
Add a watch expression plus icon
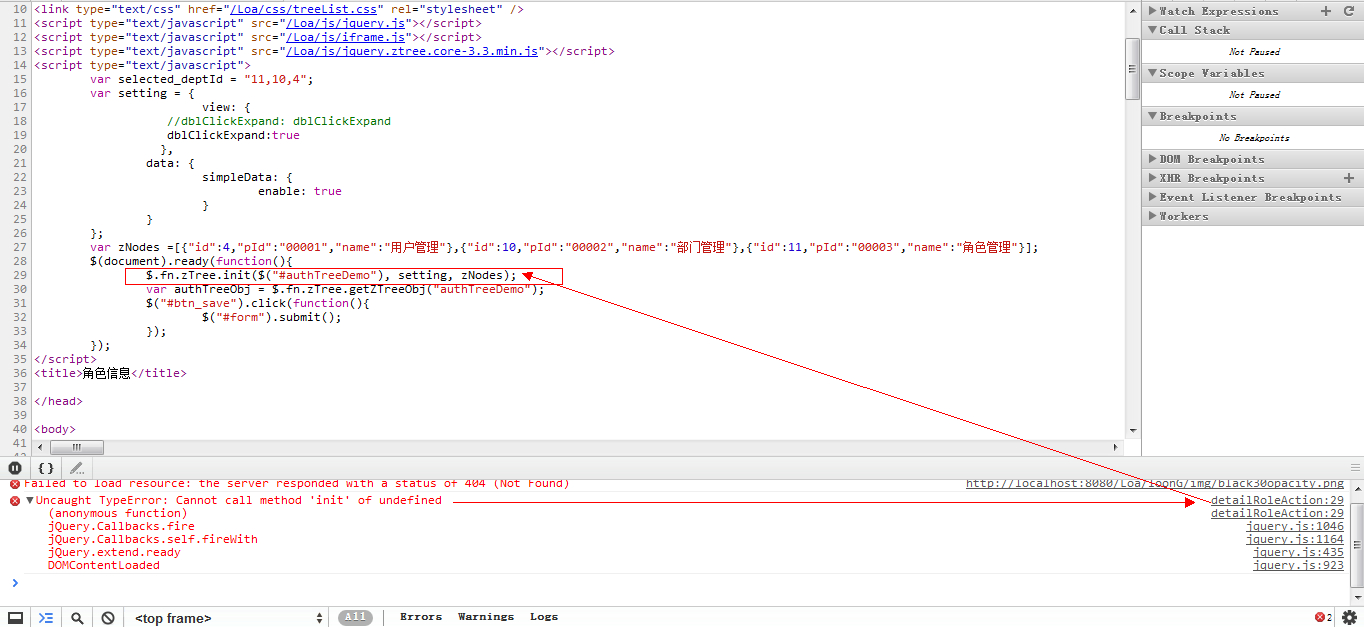[1326, 11]
